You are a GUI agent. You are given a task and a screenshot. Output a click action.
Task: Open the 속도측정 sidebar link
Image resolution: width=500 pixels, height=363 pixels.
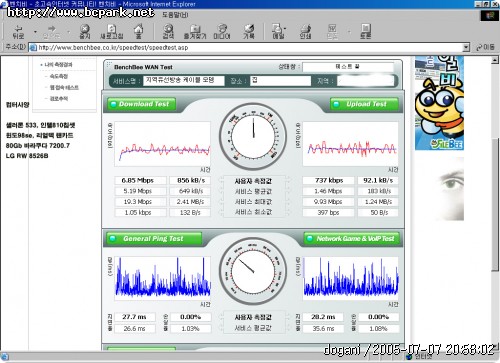59,76
